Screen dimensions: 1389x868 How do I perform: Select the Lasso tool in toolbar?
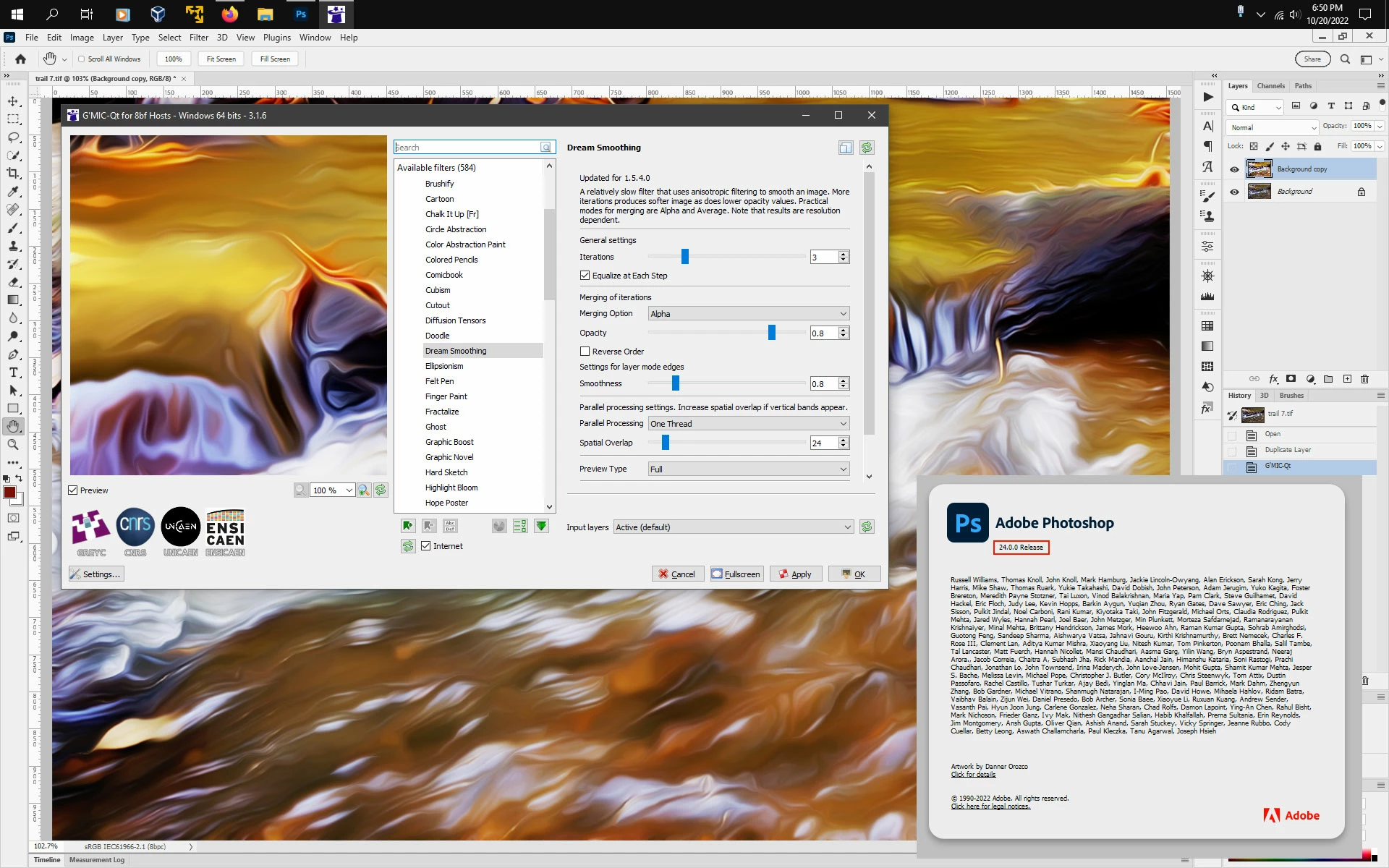pyautogui.click(x=13, y=137)
